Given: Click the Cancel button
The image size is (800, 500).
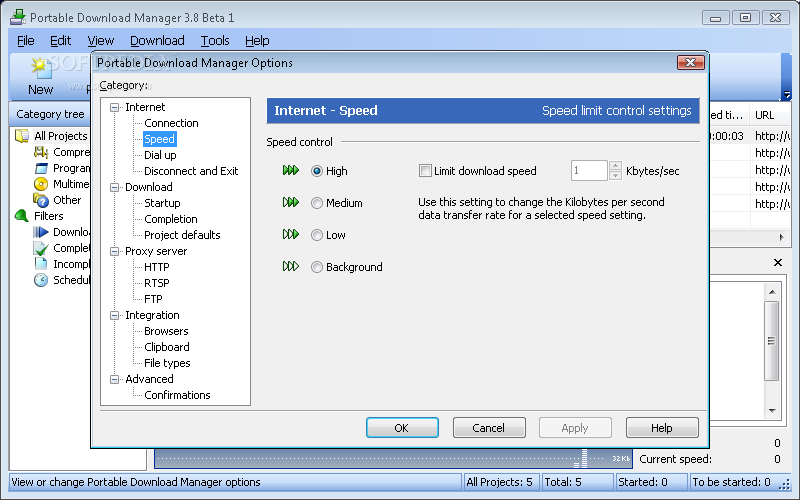Looking at the screenshot, I should click(489, 428).
